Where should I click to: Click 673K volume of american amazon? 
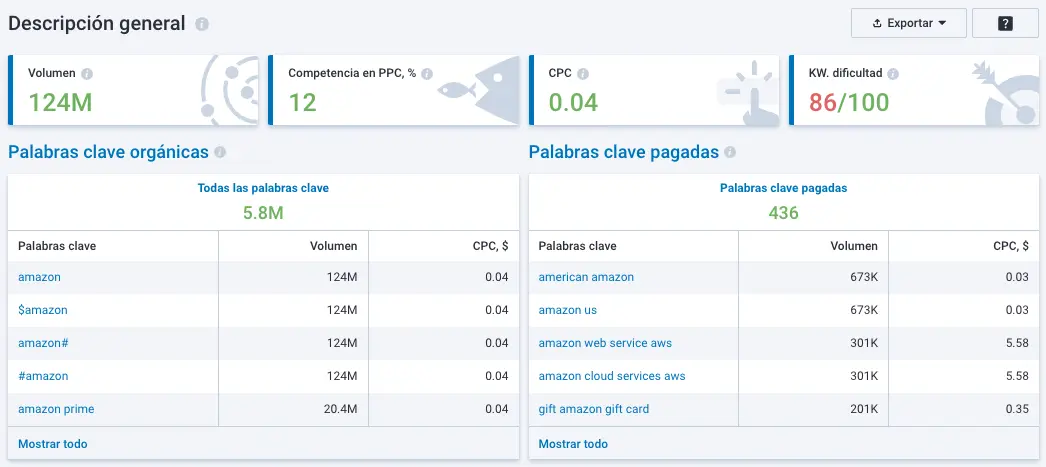click(863, 277)
